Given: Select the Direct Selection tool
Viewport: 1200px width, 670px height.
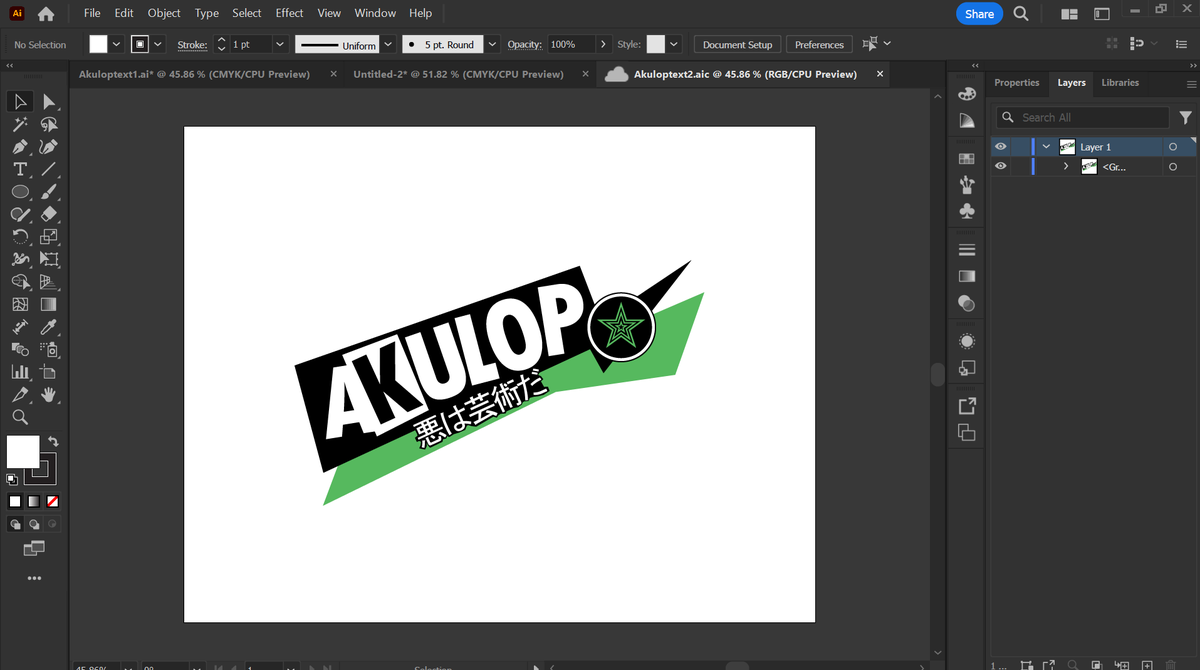Looking at the screenshot, I should coord(49,102).
